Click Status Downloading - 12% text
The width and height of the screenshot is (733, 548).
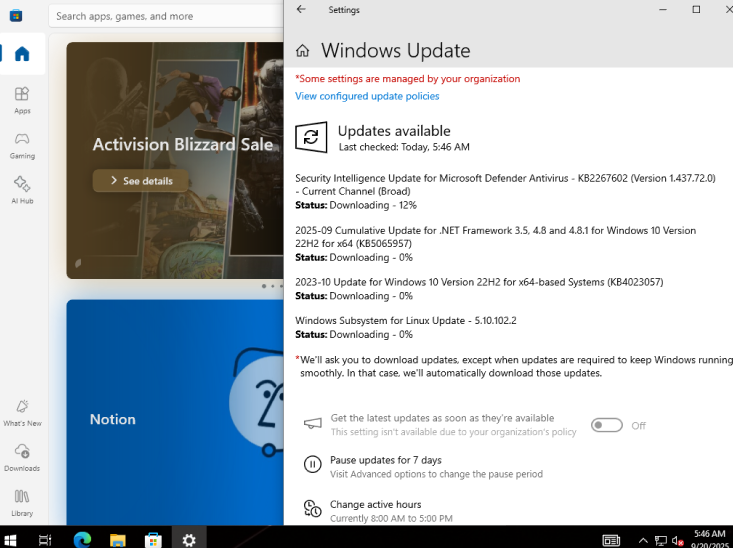click(x=356, y=205)
